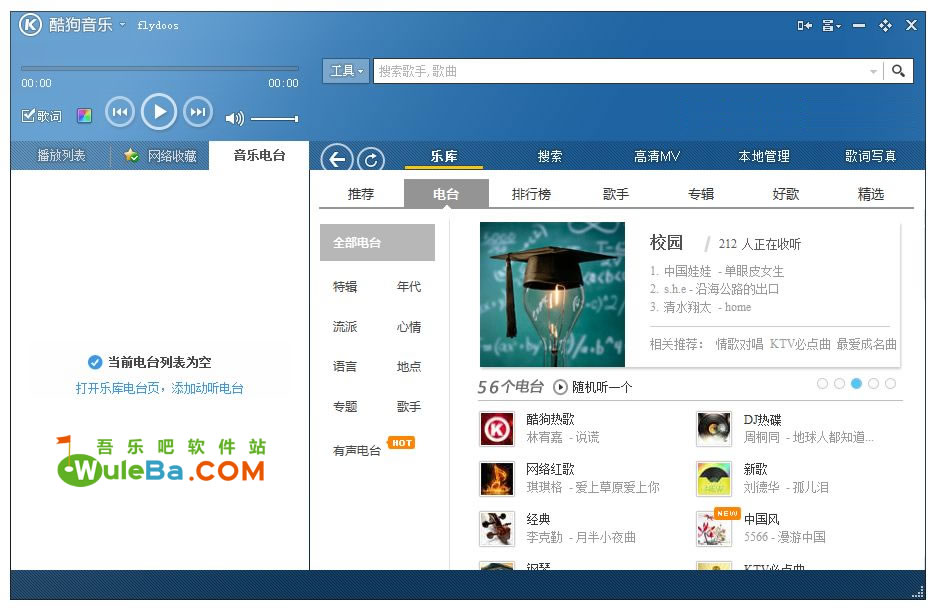Switch to mini player mode icon
The image size is (935, 615).
[804, 25]
